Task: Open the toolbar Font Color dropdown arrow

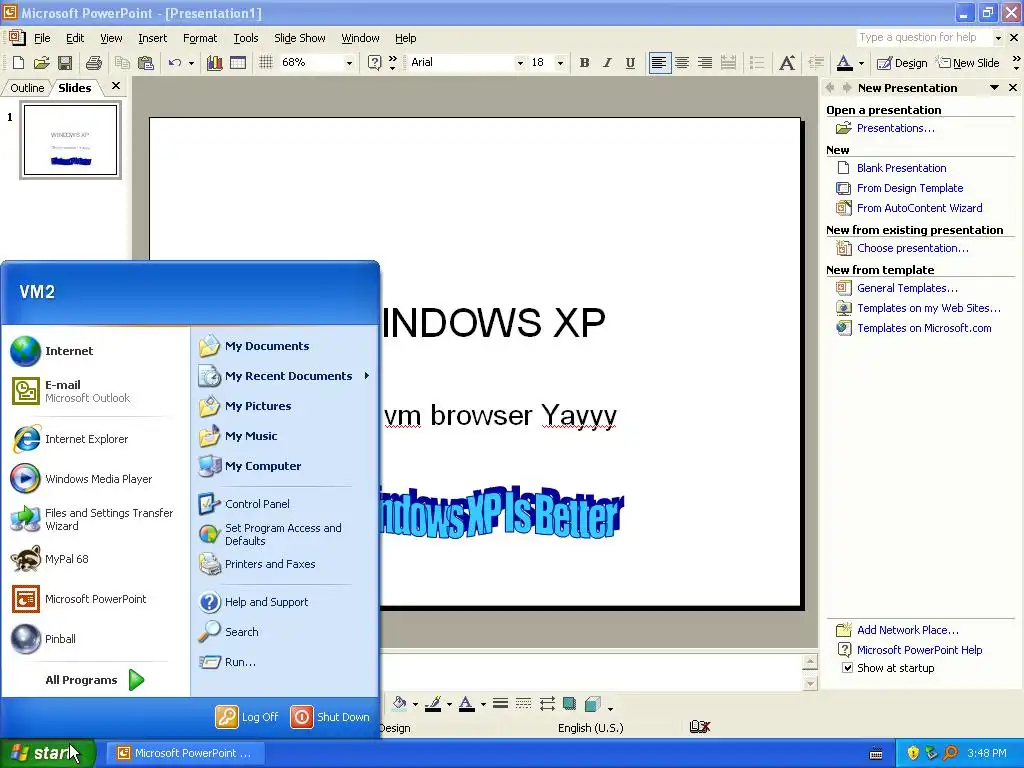Action: point(861,63)
